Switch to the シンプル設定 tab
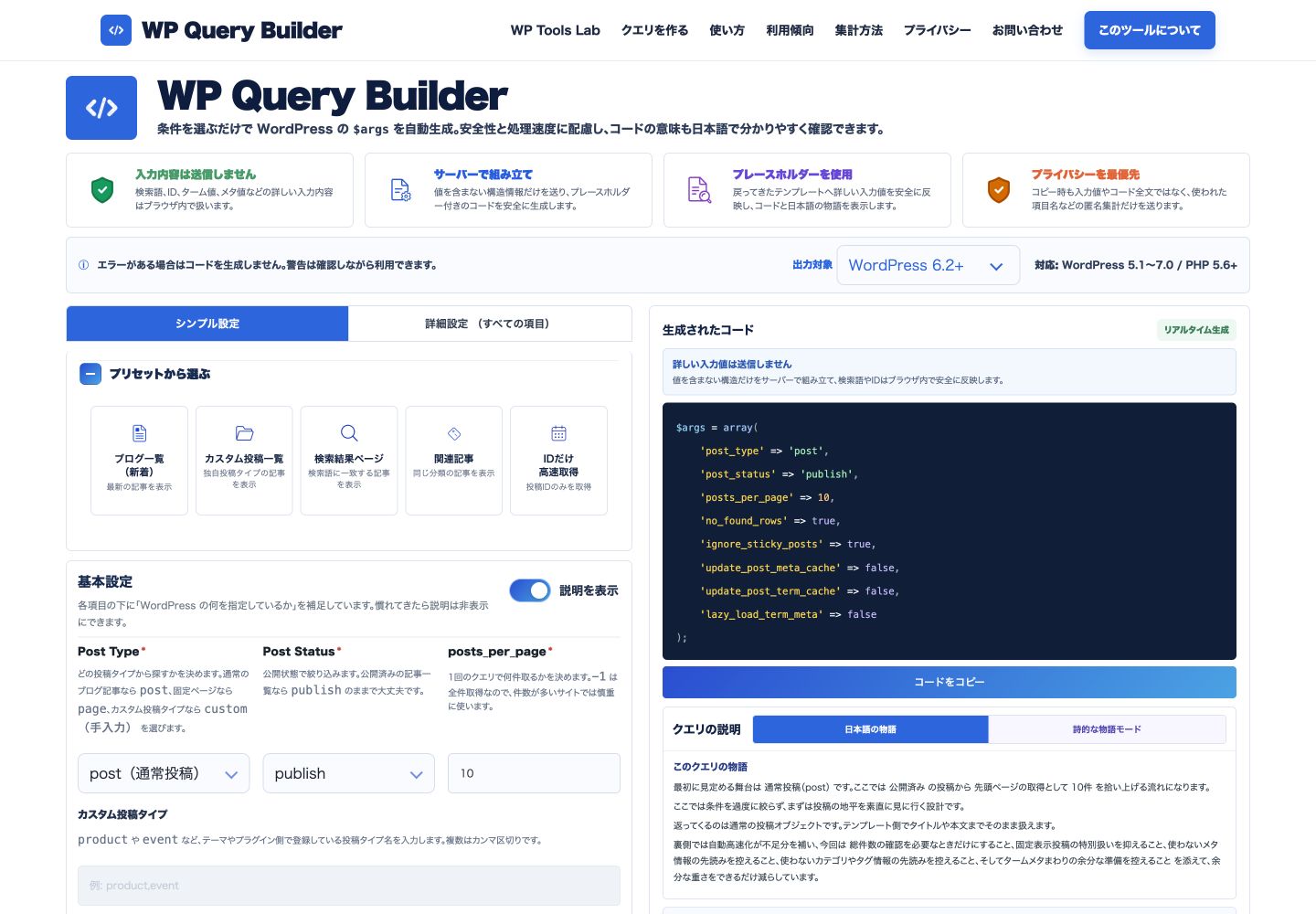 [x=207, y=324]
